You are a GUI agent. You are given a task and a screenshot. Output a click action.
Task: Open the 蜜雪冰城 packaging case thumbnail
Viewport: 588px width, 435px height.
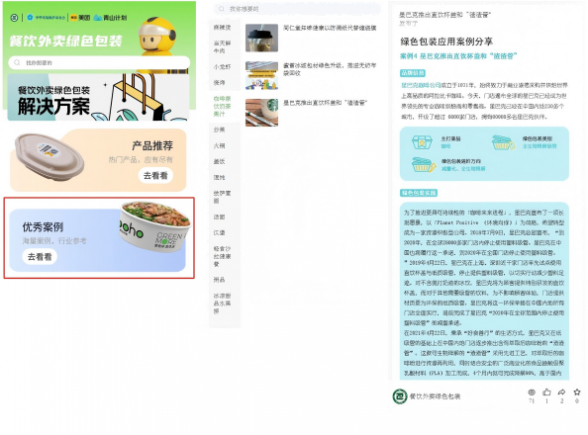coord(262,75)
